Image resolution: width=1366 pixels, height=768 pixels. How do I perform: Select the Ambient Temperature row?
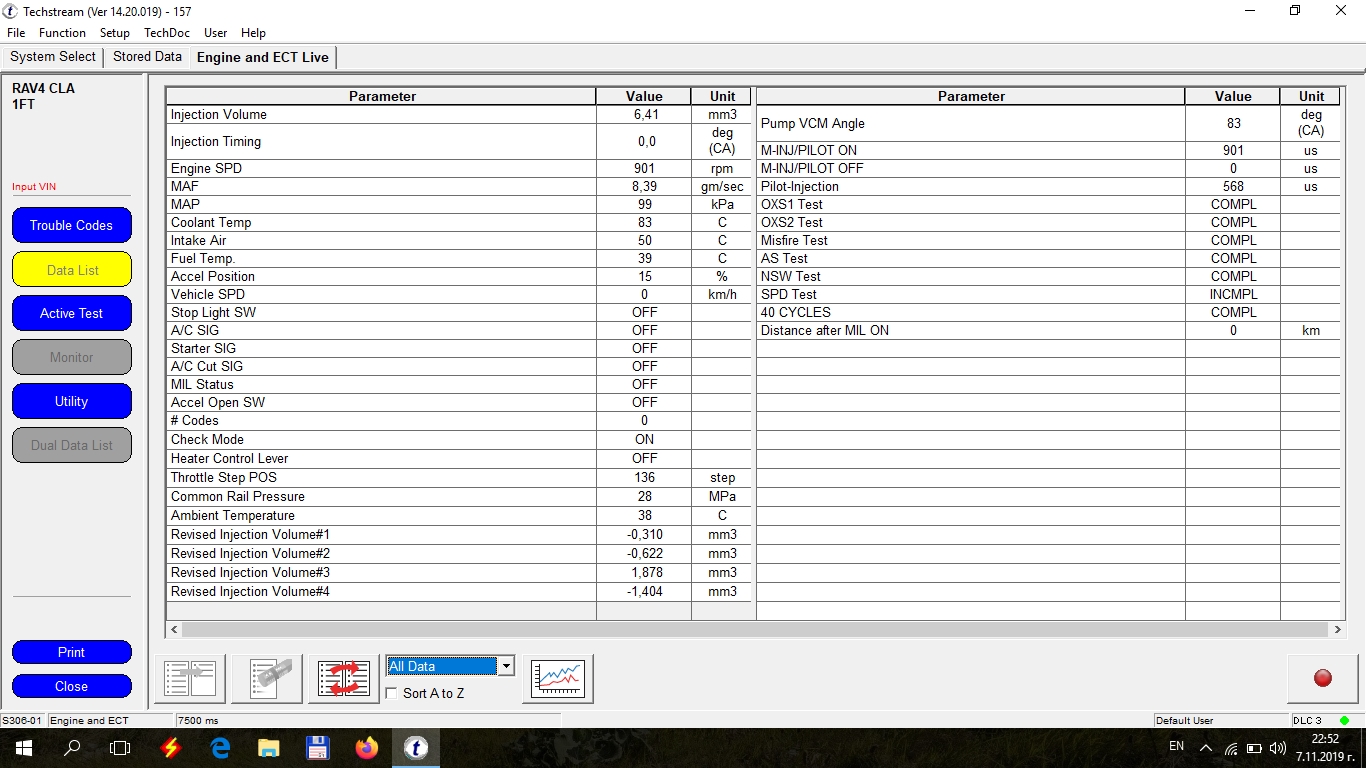click(x=459, y=515)
